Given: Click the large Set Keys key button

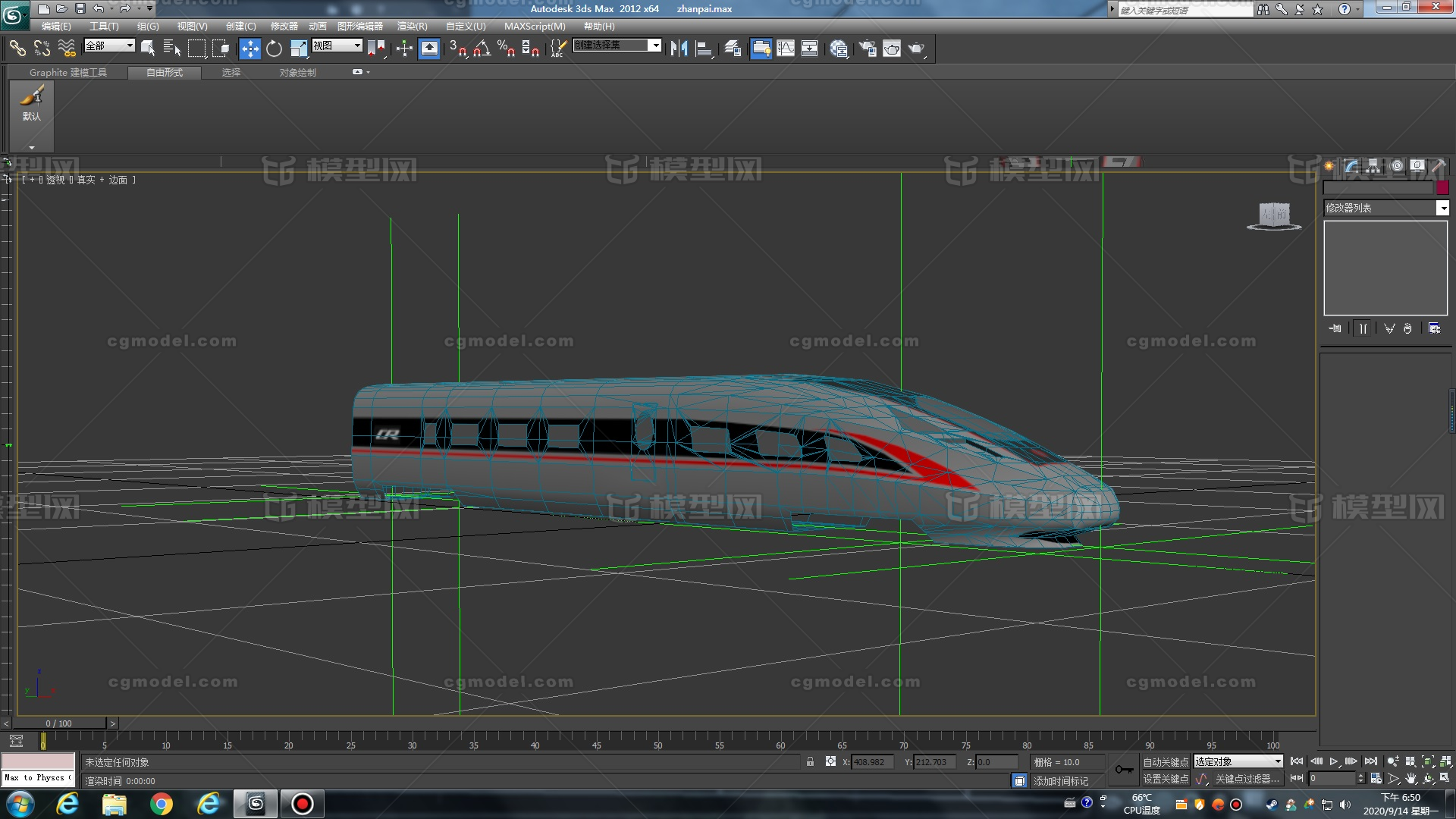Looking at the screenshot, I should click(x=1124, y=770).
